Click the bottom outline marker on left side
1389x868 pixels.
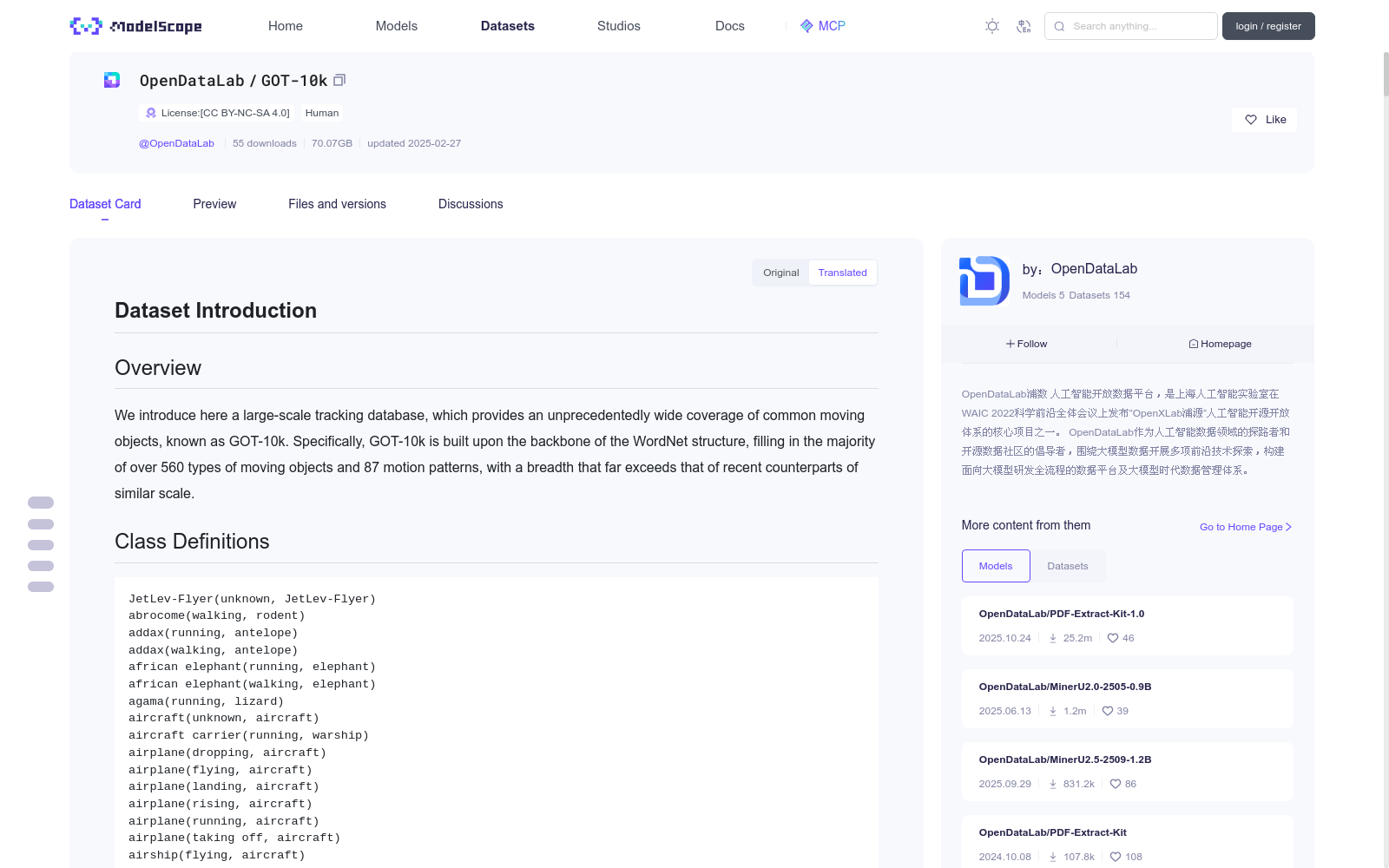pyautogui.click(x=41, y=587)
